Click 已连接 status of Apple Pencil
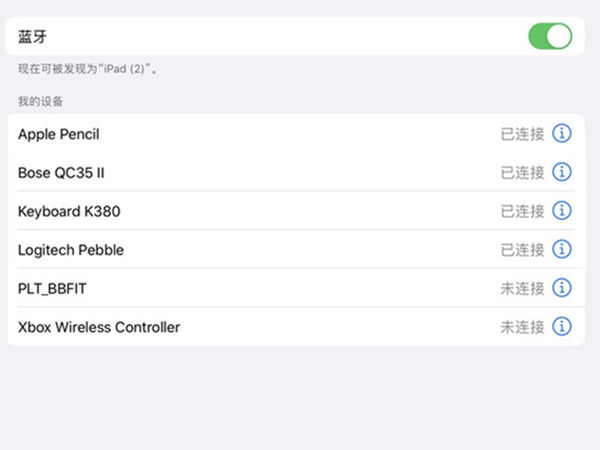Viewport: 600px width, 450px height. pyautogui.click(x=522, y=134)
